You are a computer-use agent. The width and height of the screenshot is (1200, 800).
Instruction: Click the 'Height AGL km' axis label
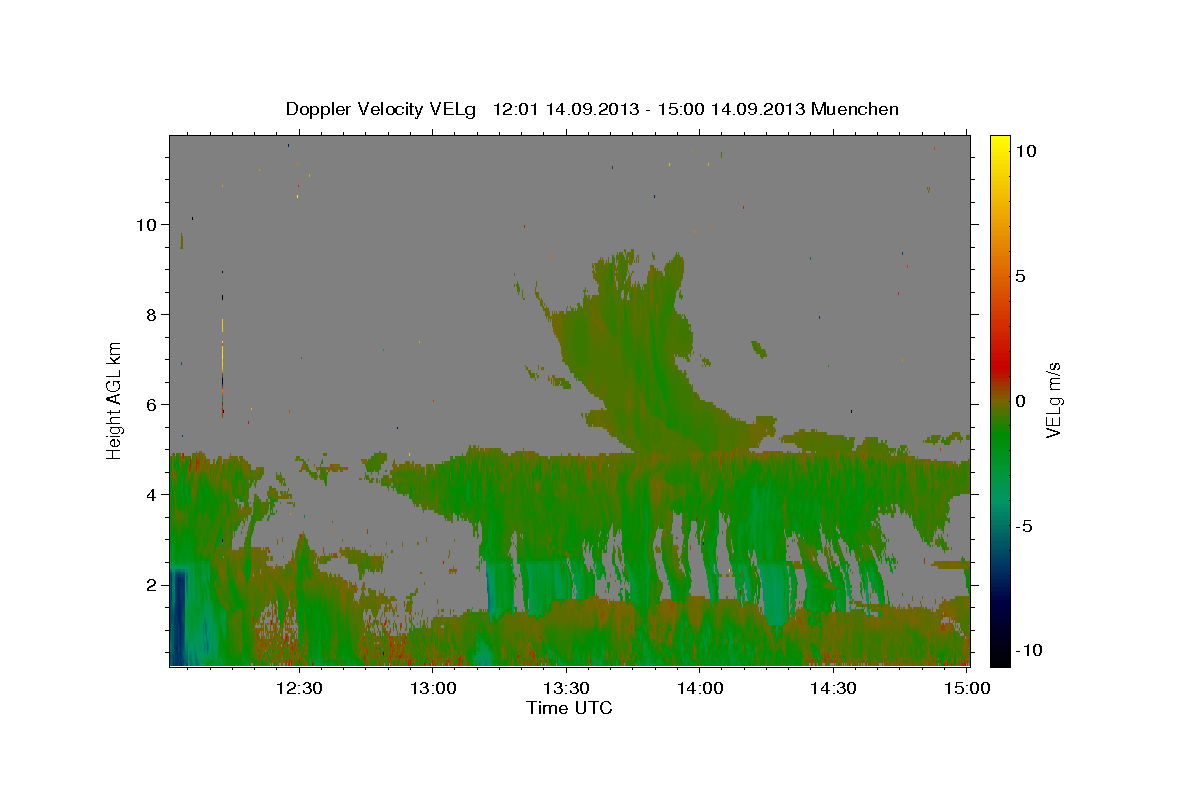[x=115, y=400]
